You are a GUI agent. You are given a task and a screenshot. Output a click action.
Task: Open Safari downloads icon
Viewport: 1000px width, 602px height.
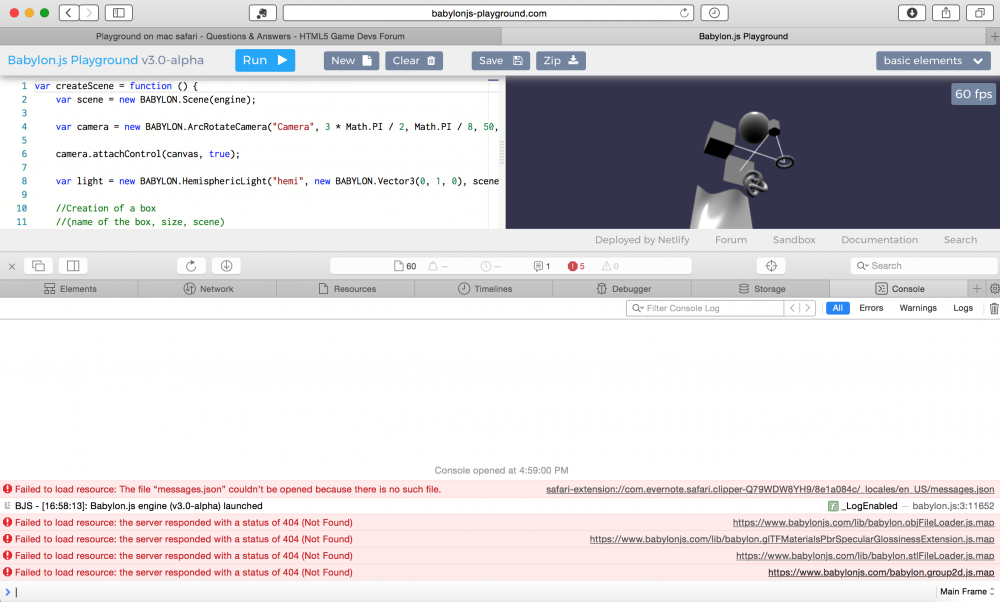tap(912, 13)
